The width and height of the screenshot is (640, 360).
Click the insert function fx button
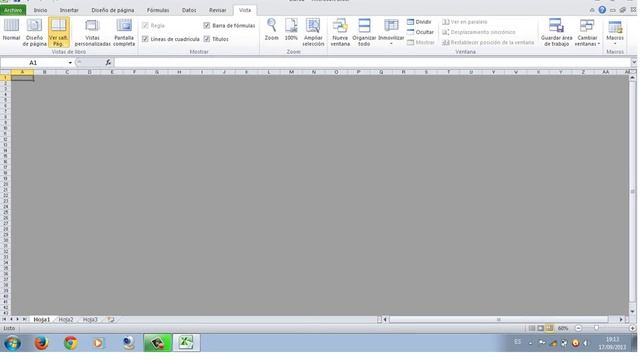pos(108,62)
